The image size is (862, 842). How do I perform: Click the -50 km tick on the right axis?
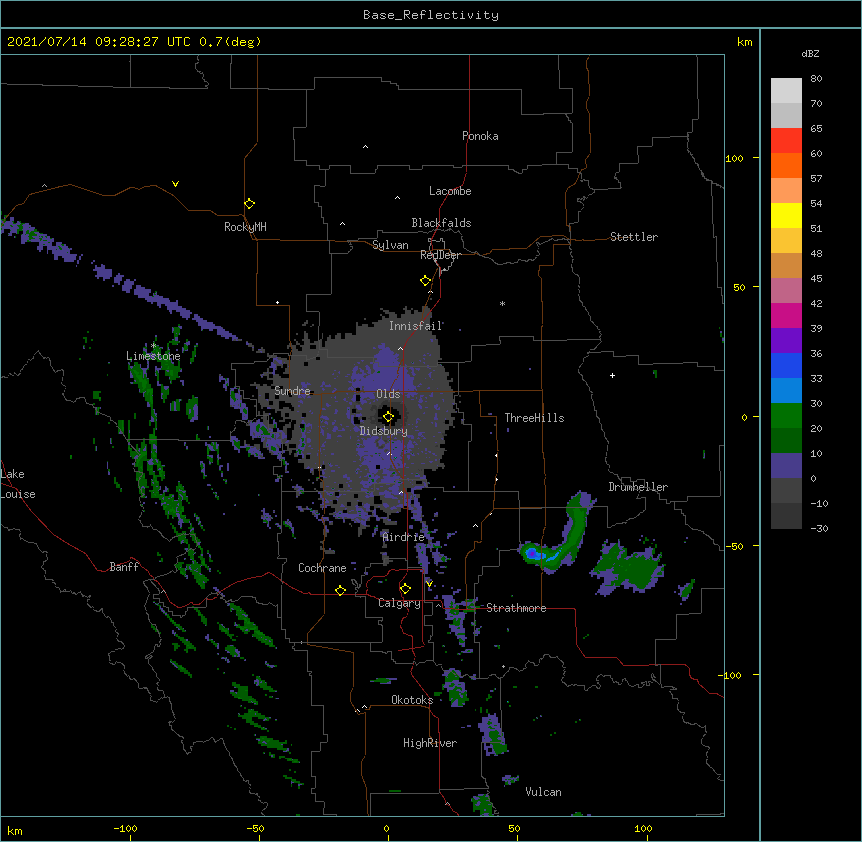pyautogui.click(x=734, y=546)
